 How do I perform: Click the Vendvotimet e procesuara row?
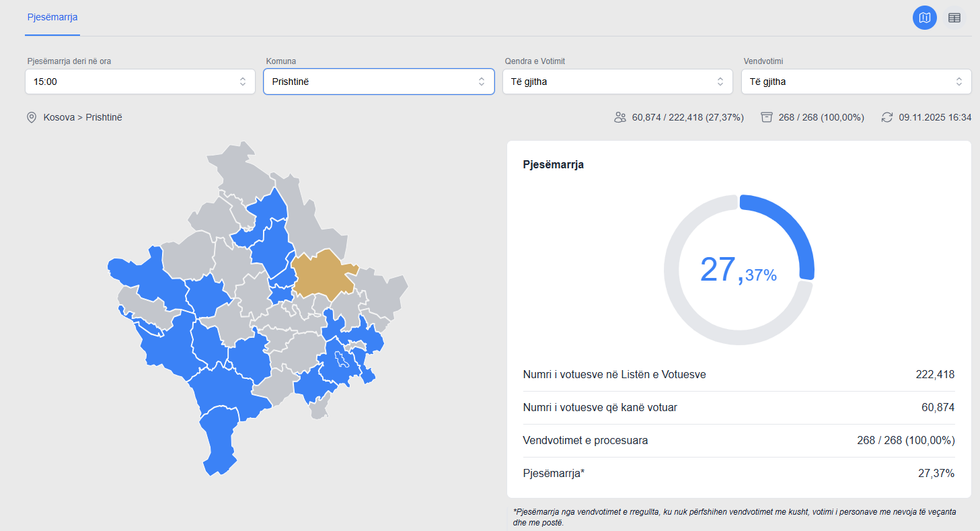point(738,440)
